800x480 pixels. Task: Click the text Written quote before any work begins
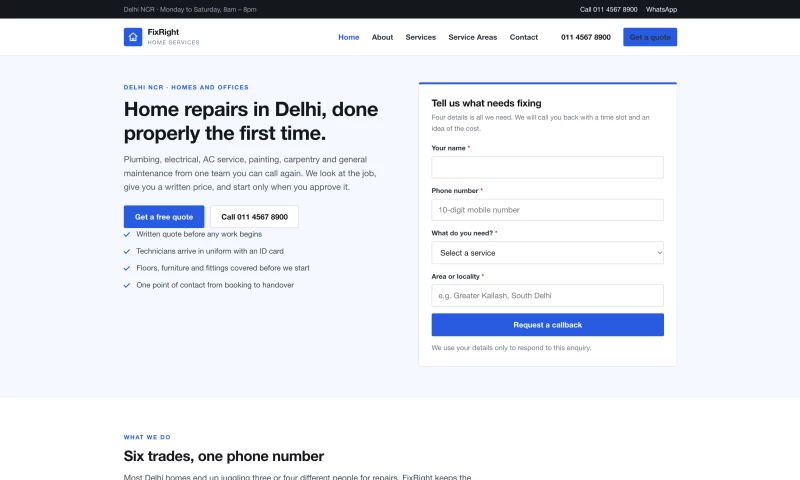199,234
